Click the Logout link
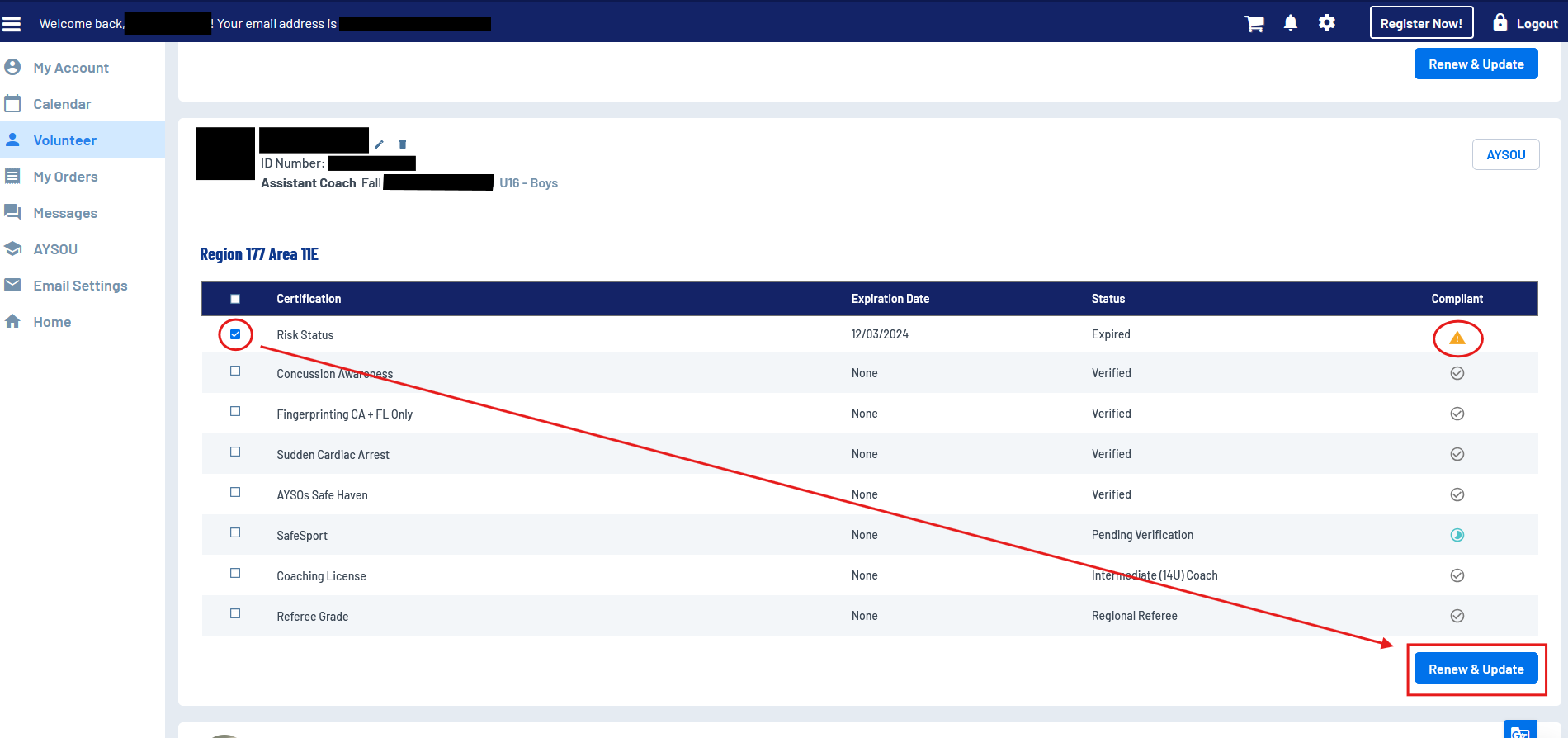 tap(1526, 23)
